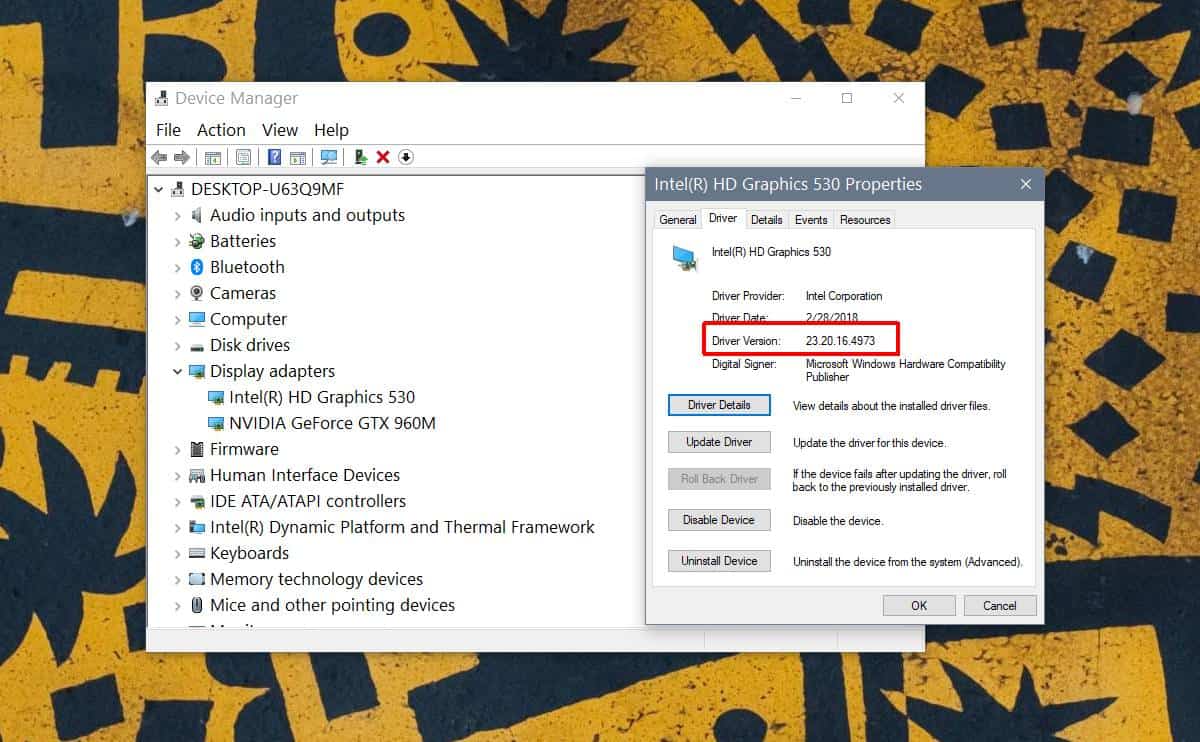Expand the Human Interface Devices chevron

[177, 475]
